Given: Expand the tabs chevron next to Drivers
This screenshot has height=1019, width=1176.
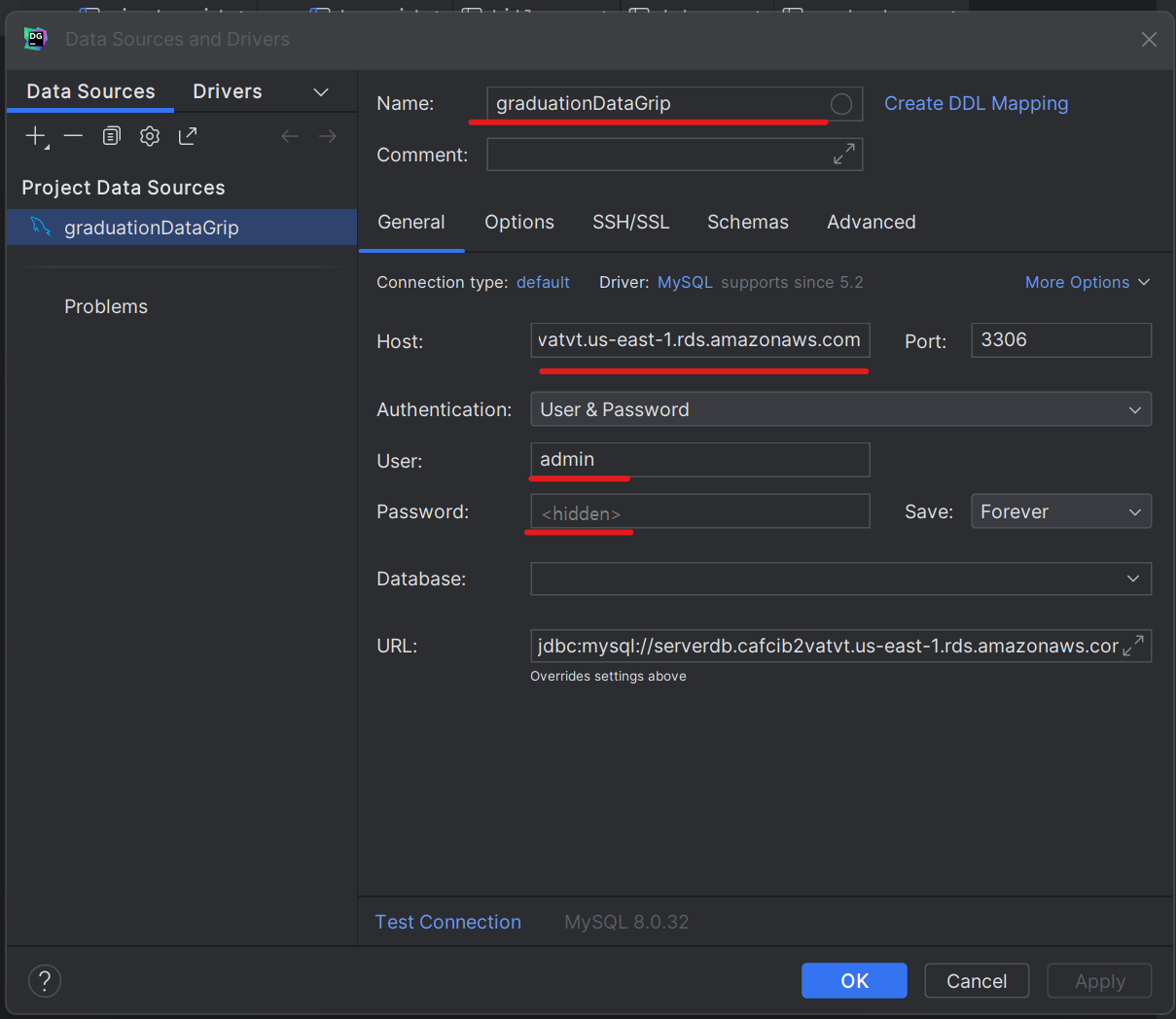Looking at the screenshot, I should click(x=321, y=91).
